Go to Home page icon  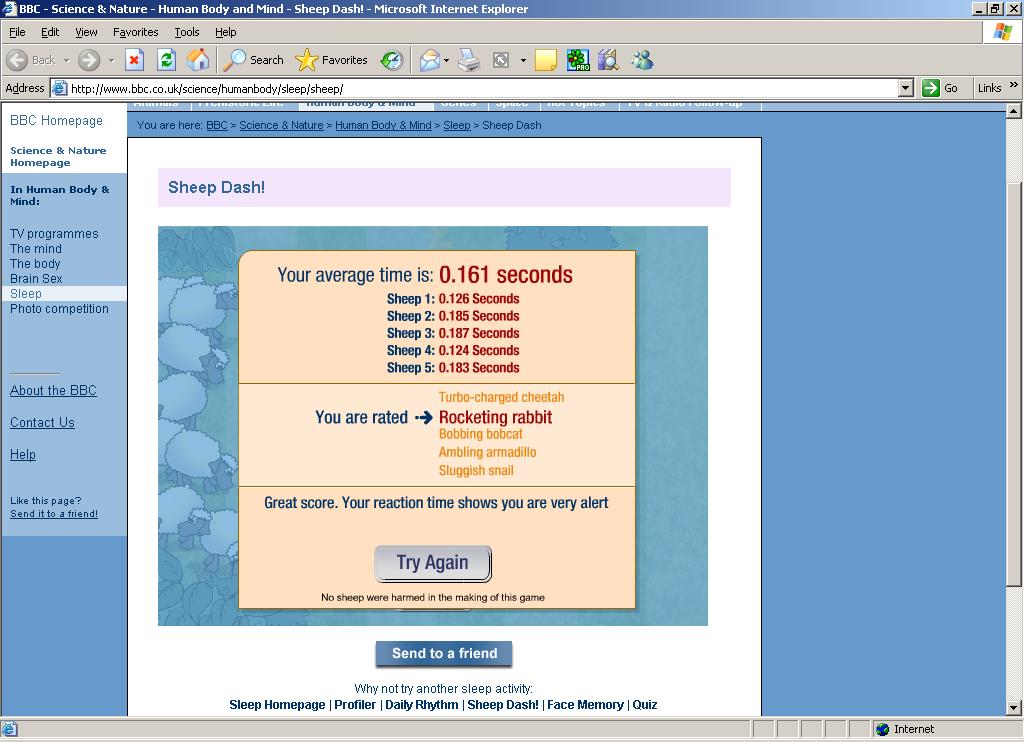199,60
